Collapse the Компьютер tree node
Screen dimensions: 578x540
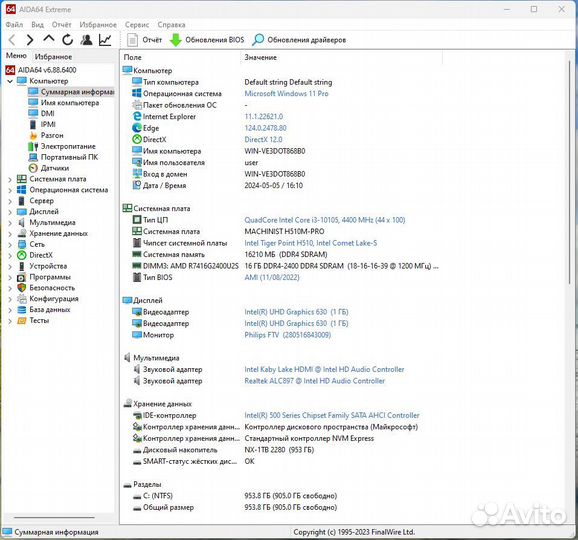click(10, 81)
